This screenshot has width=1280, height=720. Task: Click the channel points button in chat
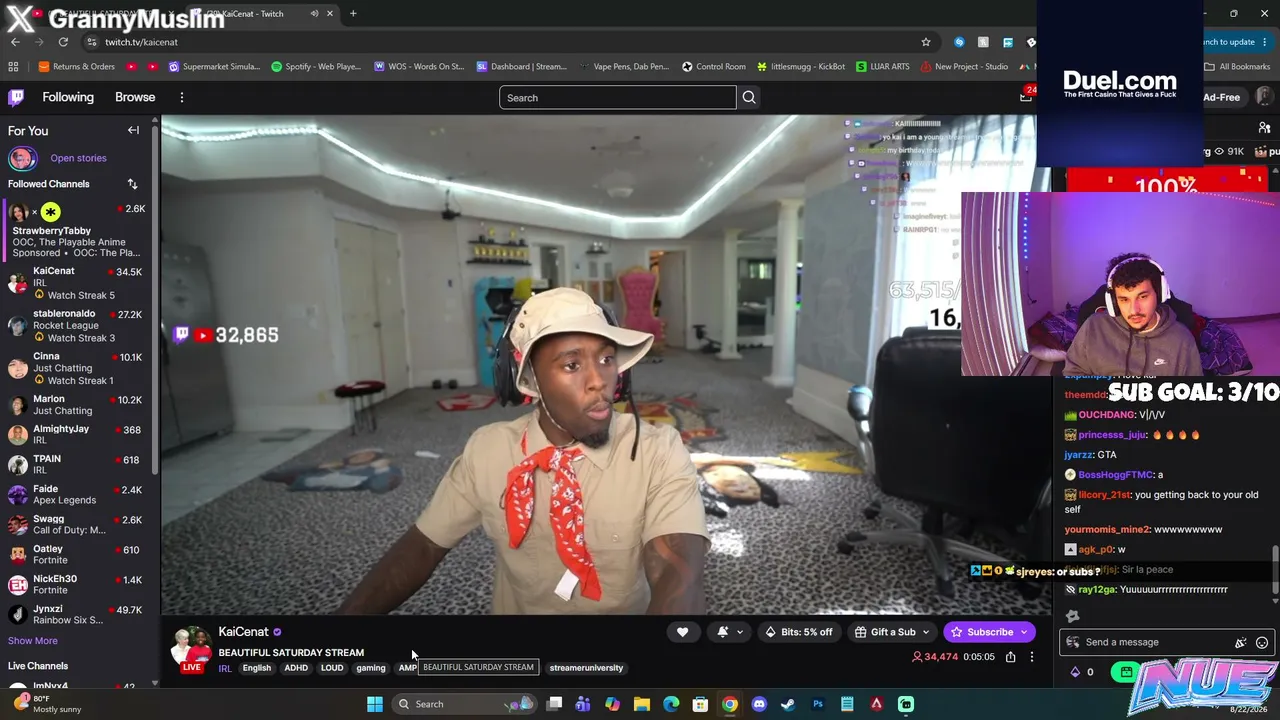point(1127,672)
